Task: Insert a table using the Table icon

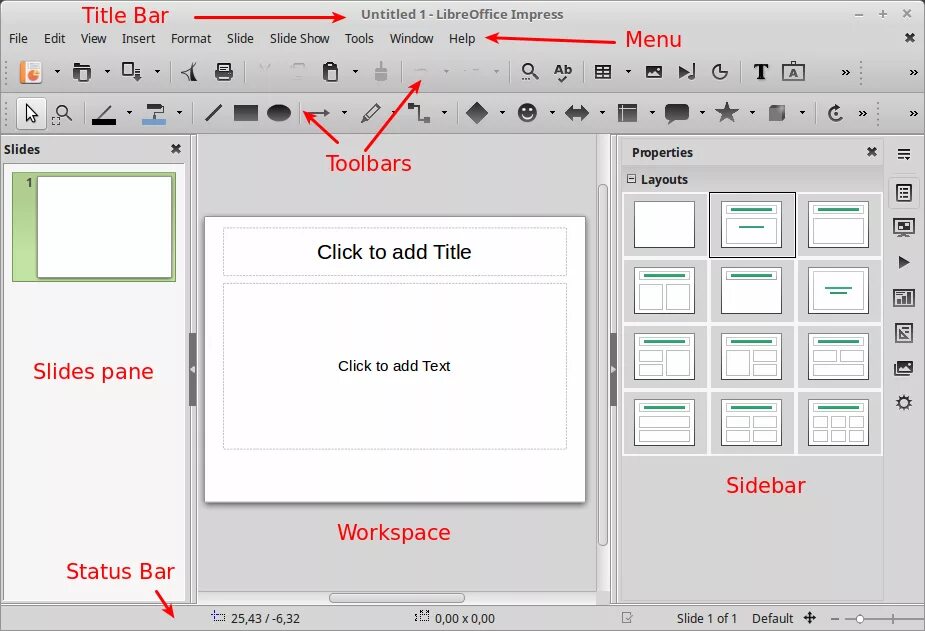Action: [603, 72]
